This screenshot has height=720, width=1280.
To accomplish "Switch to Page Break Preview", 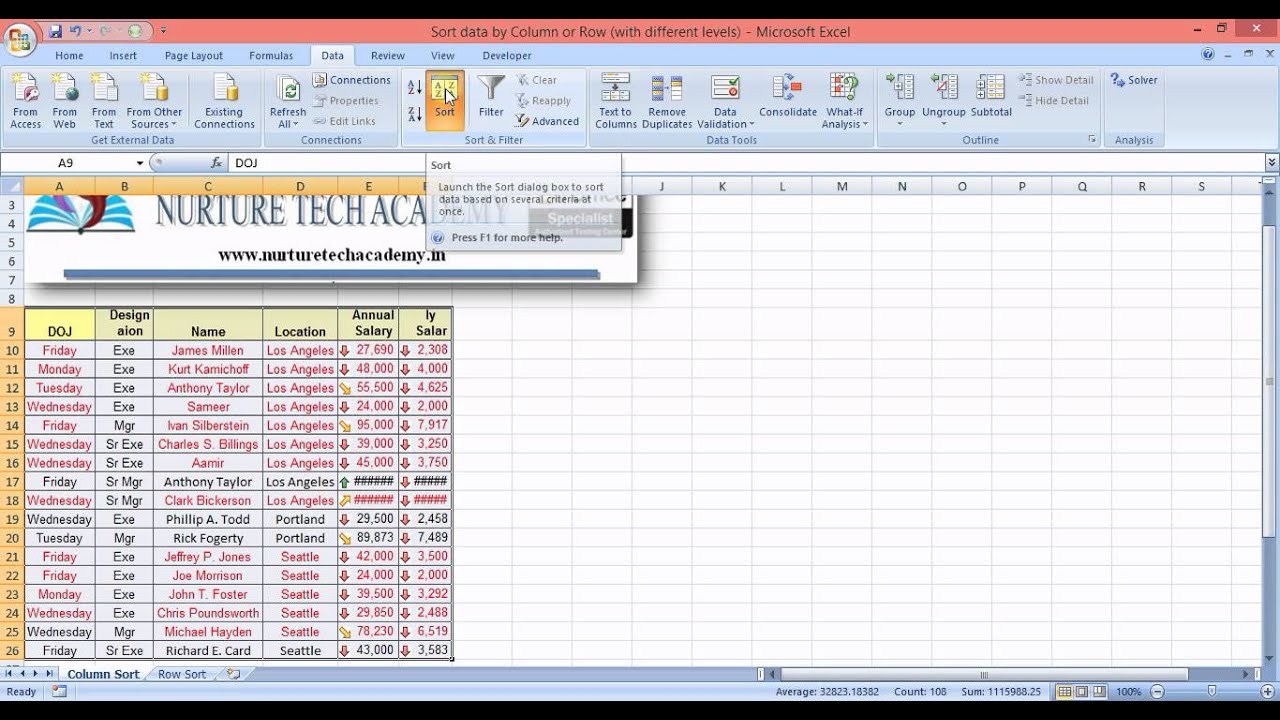I will tap(1099, 691).
